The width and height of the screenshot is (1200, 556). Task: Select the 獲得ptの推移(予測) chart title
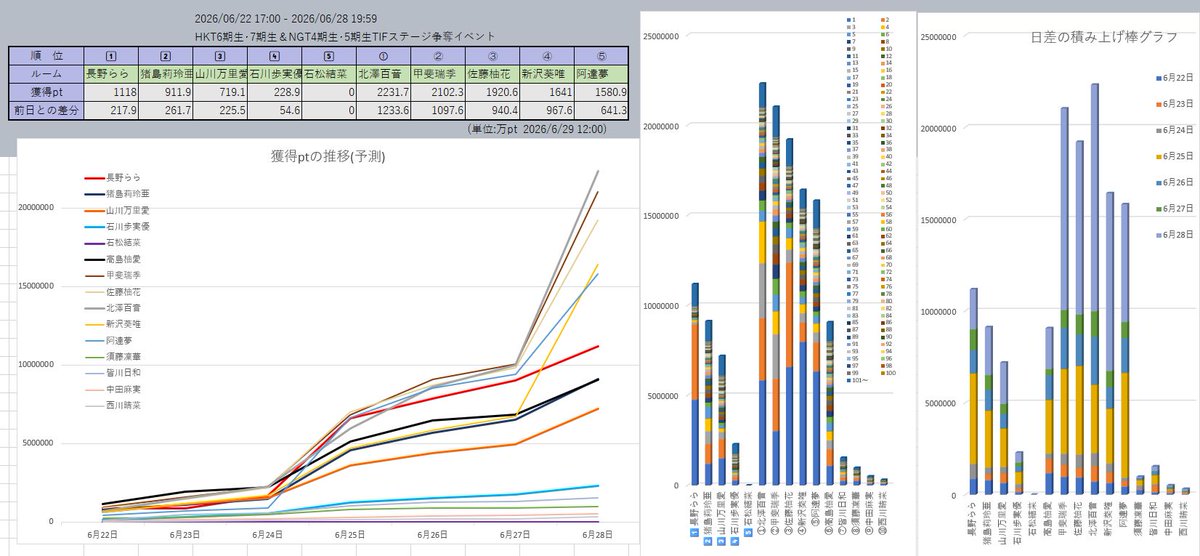click(x=328, y=157)
